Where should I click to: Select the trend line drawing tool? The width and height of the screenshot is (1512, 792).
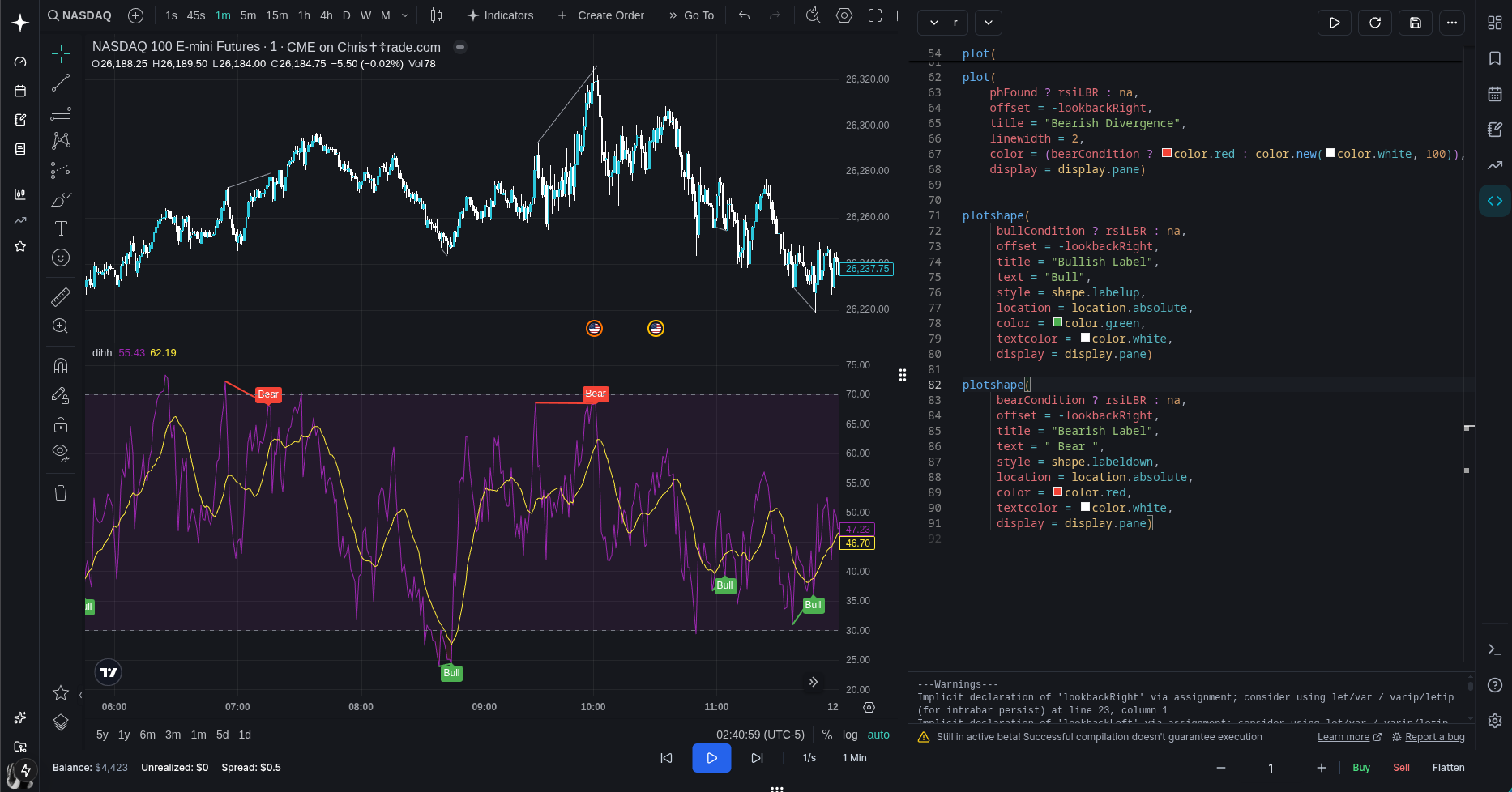pyautogui.click(x=61, y=83)
